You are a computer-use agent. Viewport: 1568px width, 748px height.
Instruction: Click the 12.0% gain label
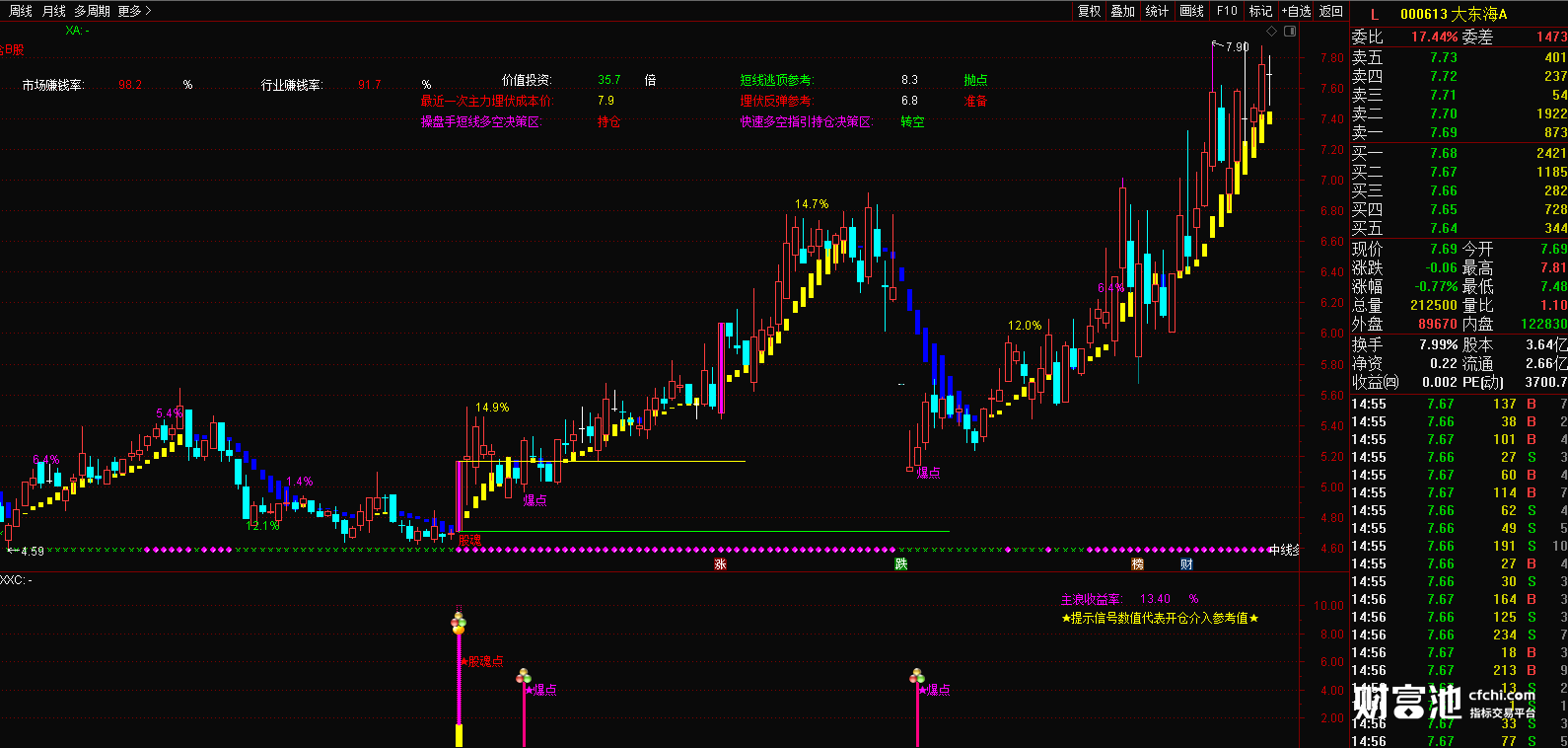tap(1025, 326)
